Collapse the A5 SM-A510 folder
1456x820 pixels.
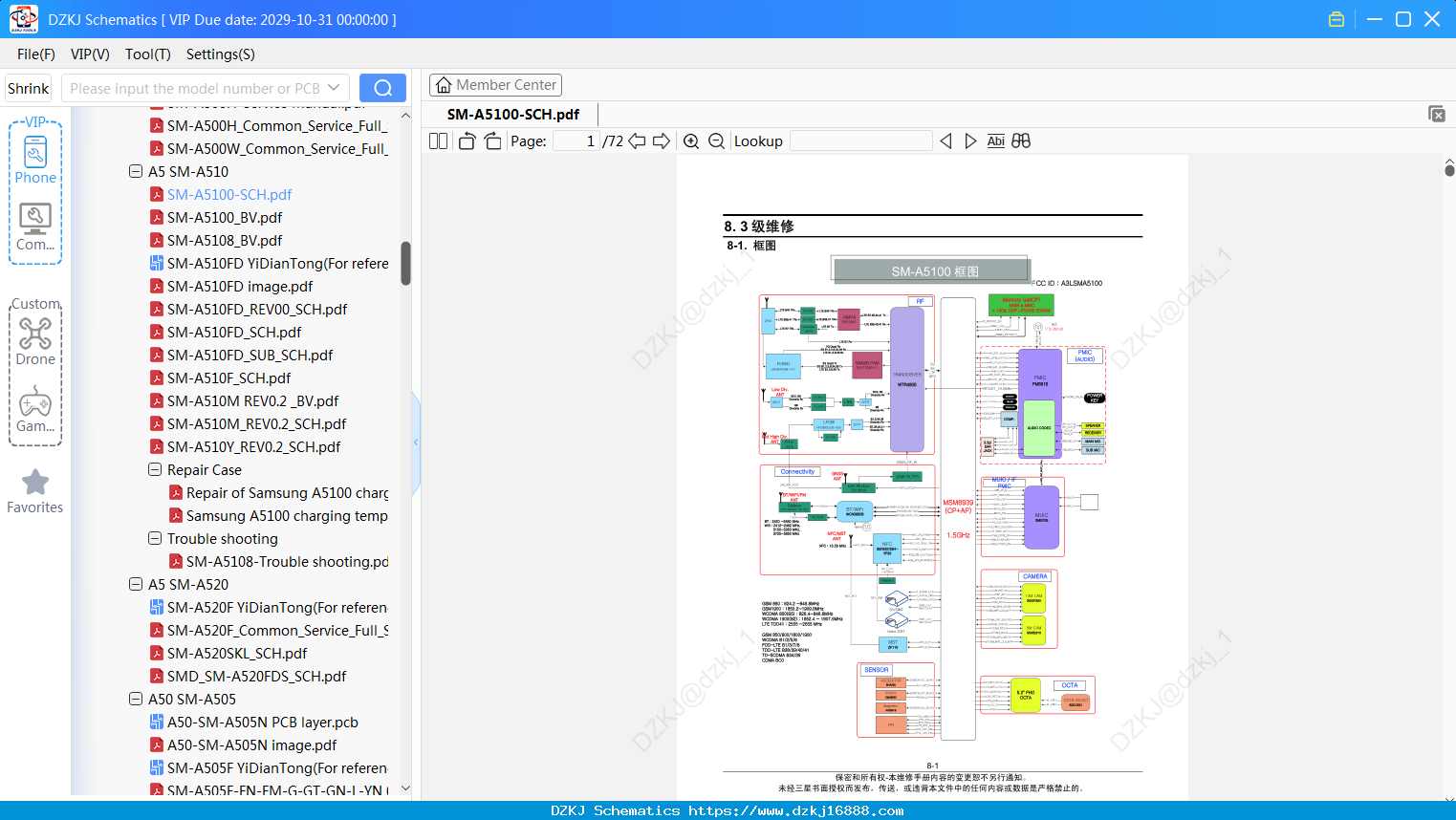click(136, 172)
